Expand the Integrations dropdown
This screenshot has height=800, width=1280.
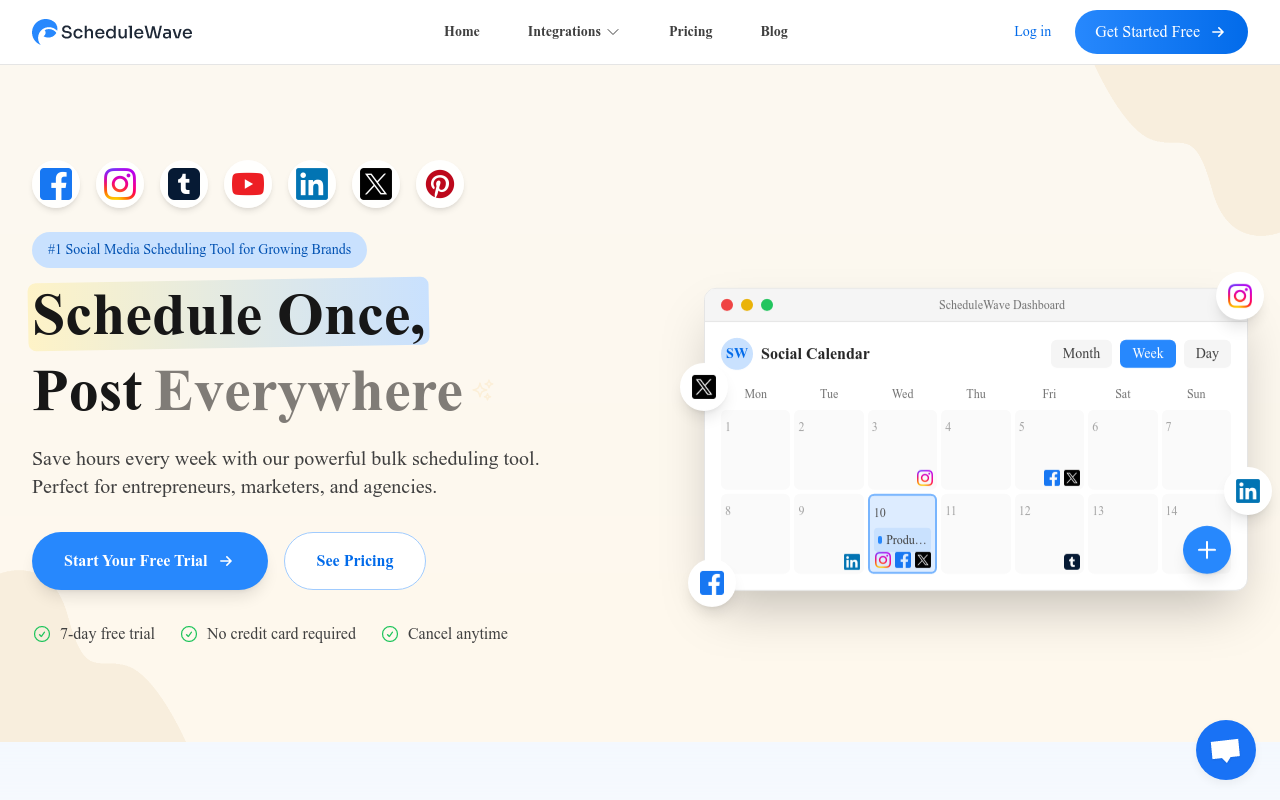pos(574,32)
